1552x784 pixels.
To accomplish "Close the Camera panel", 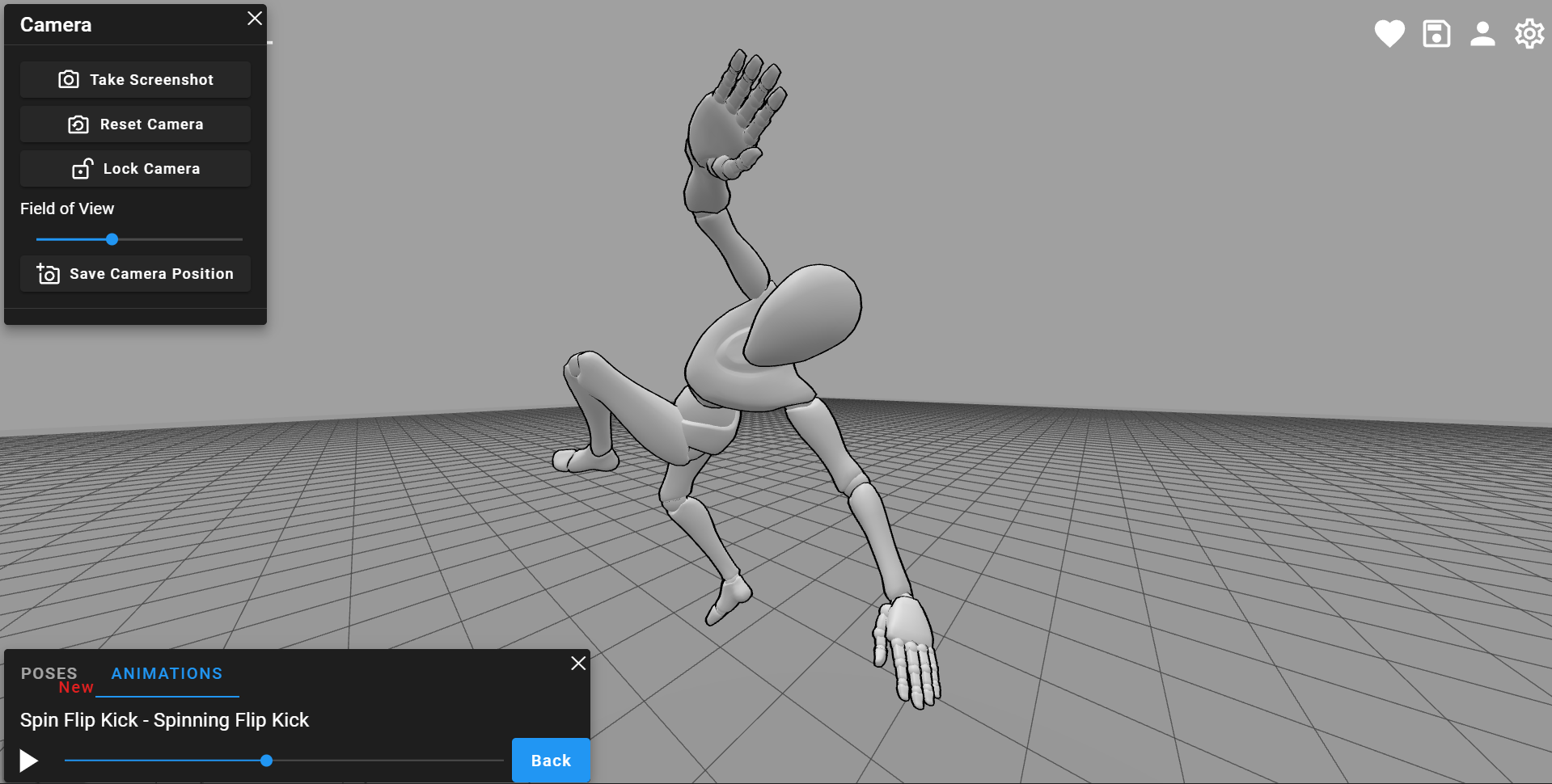I will coord(254,18).
